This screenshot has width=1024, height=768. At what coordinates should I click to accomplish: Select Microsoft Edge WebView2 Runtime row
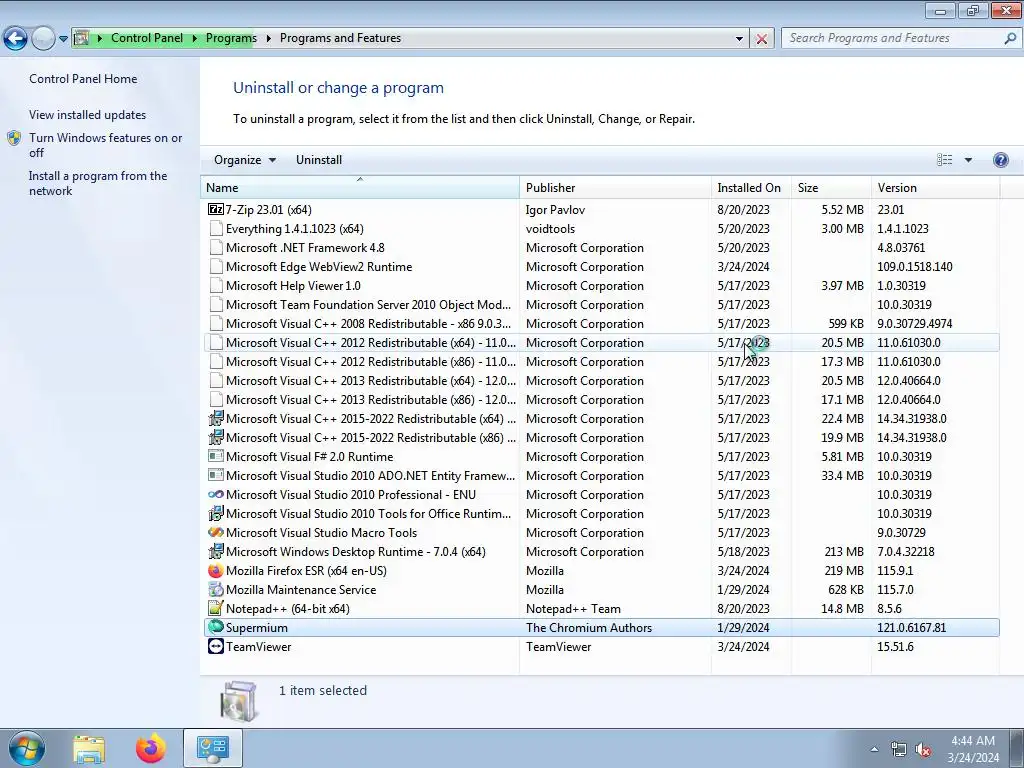601,266
